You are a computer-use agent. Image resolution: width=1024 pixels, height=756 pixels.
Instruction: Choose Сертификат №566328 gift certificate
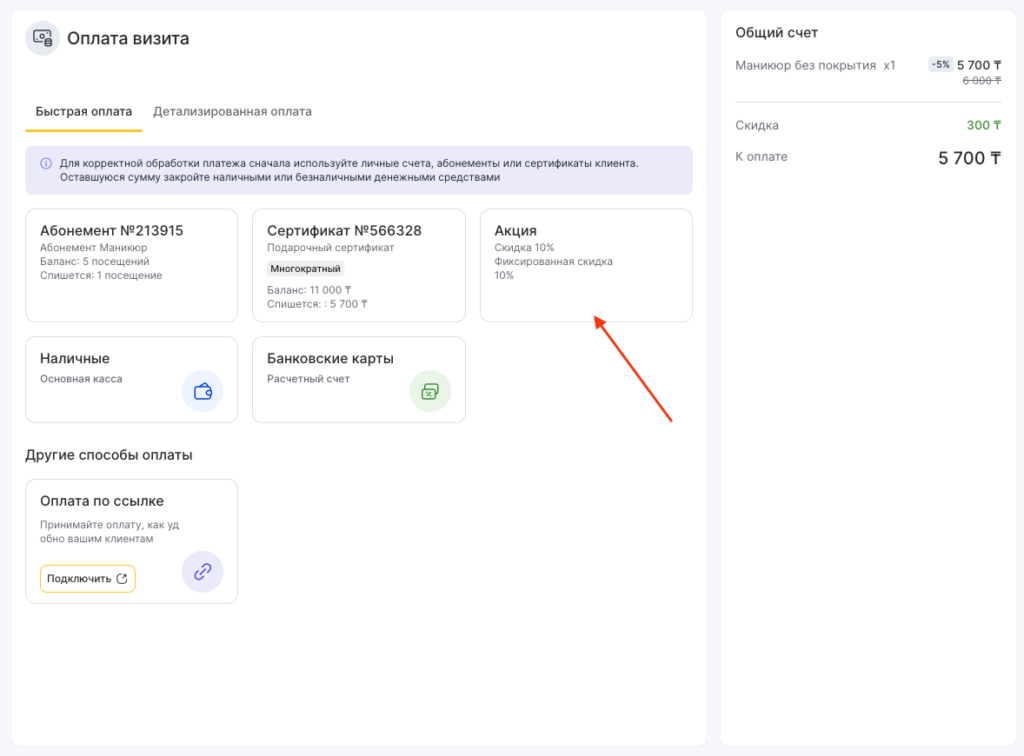(358, 265)
